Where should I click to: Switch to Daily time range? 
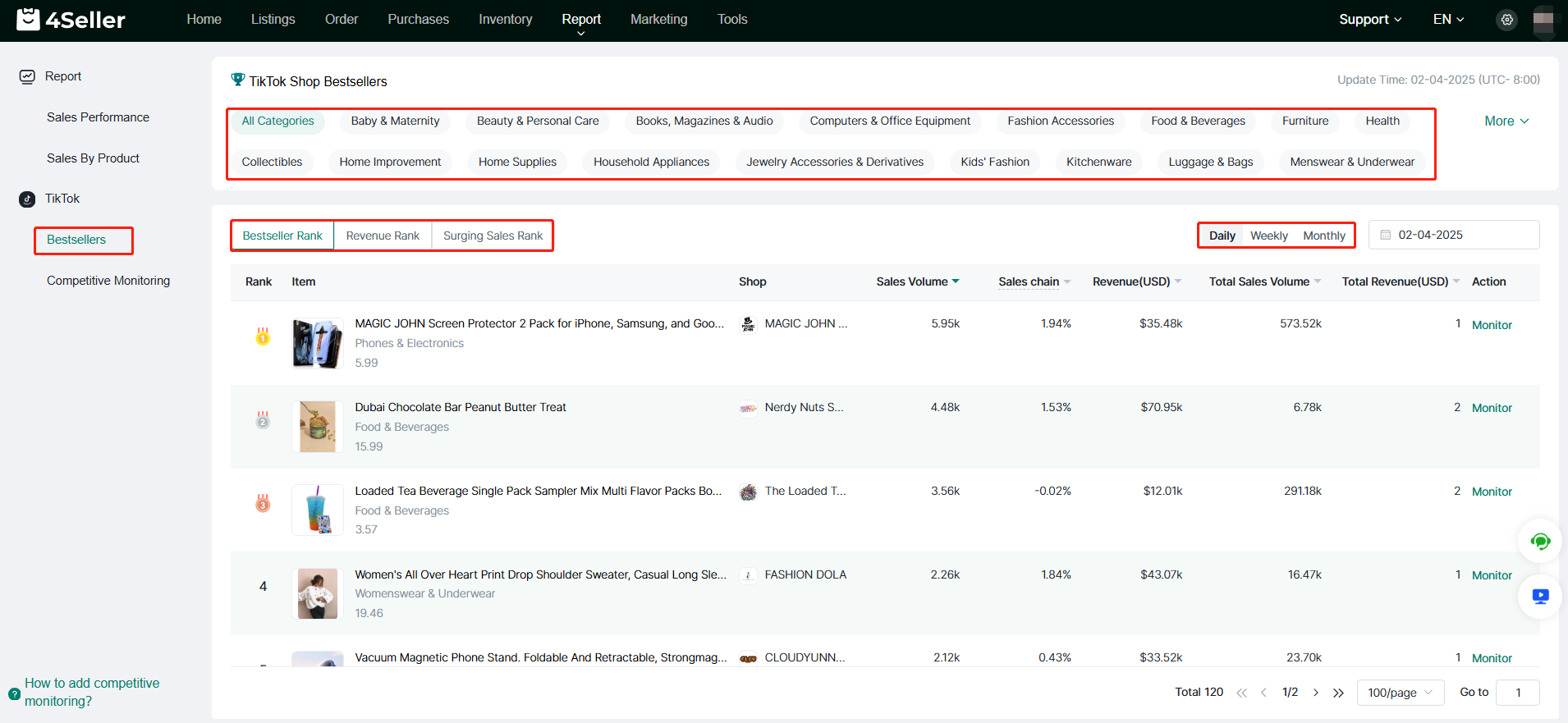(x=1222, y=236)
